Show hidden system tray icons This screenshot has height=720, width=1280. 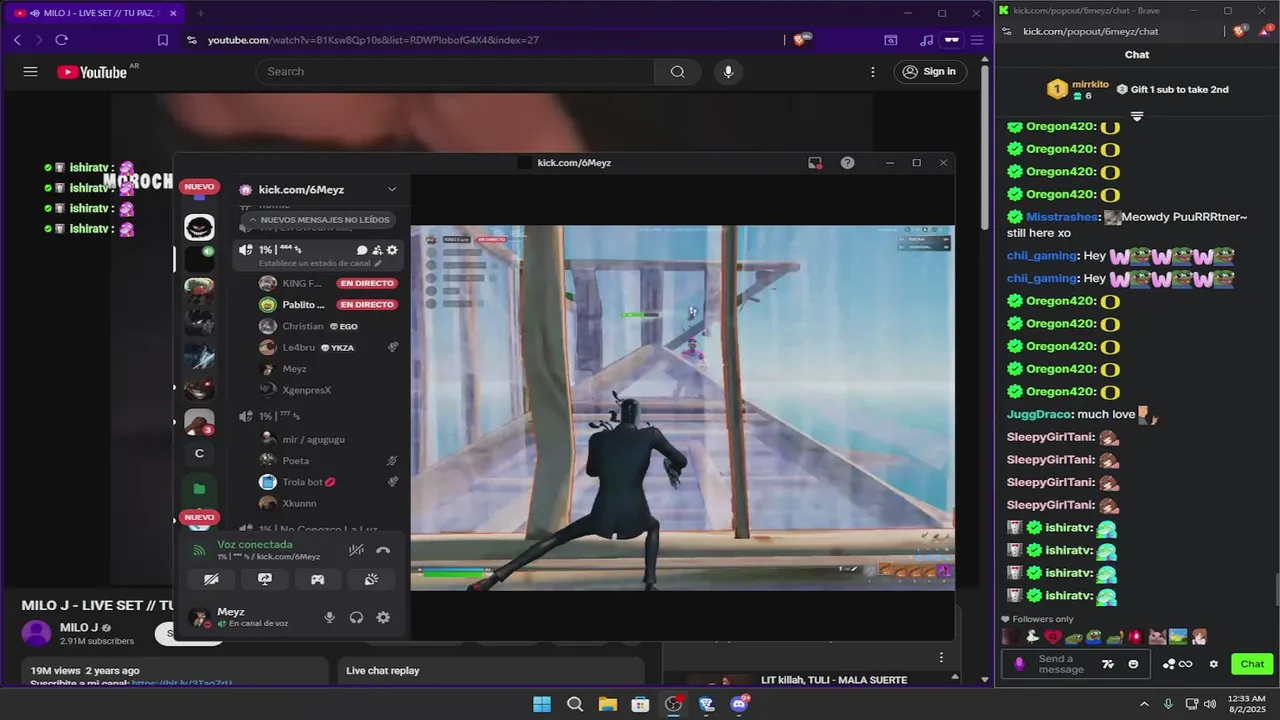(1144, 704)
